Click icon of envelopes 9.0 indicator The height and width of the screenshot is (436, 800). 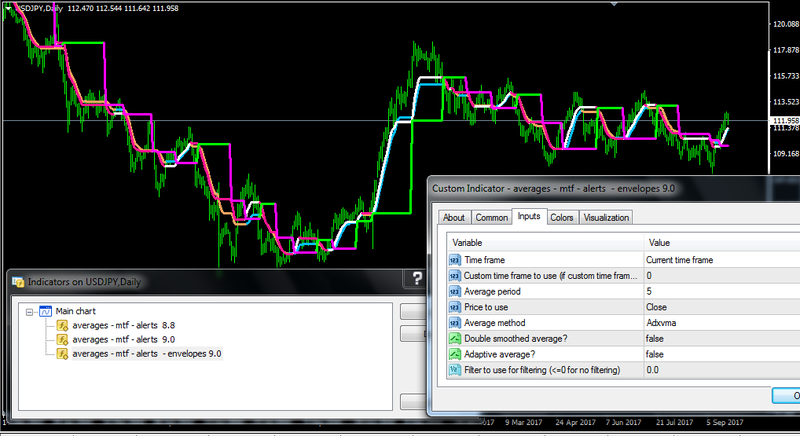click(62, 354)
